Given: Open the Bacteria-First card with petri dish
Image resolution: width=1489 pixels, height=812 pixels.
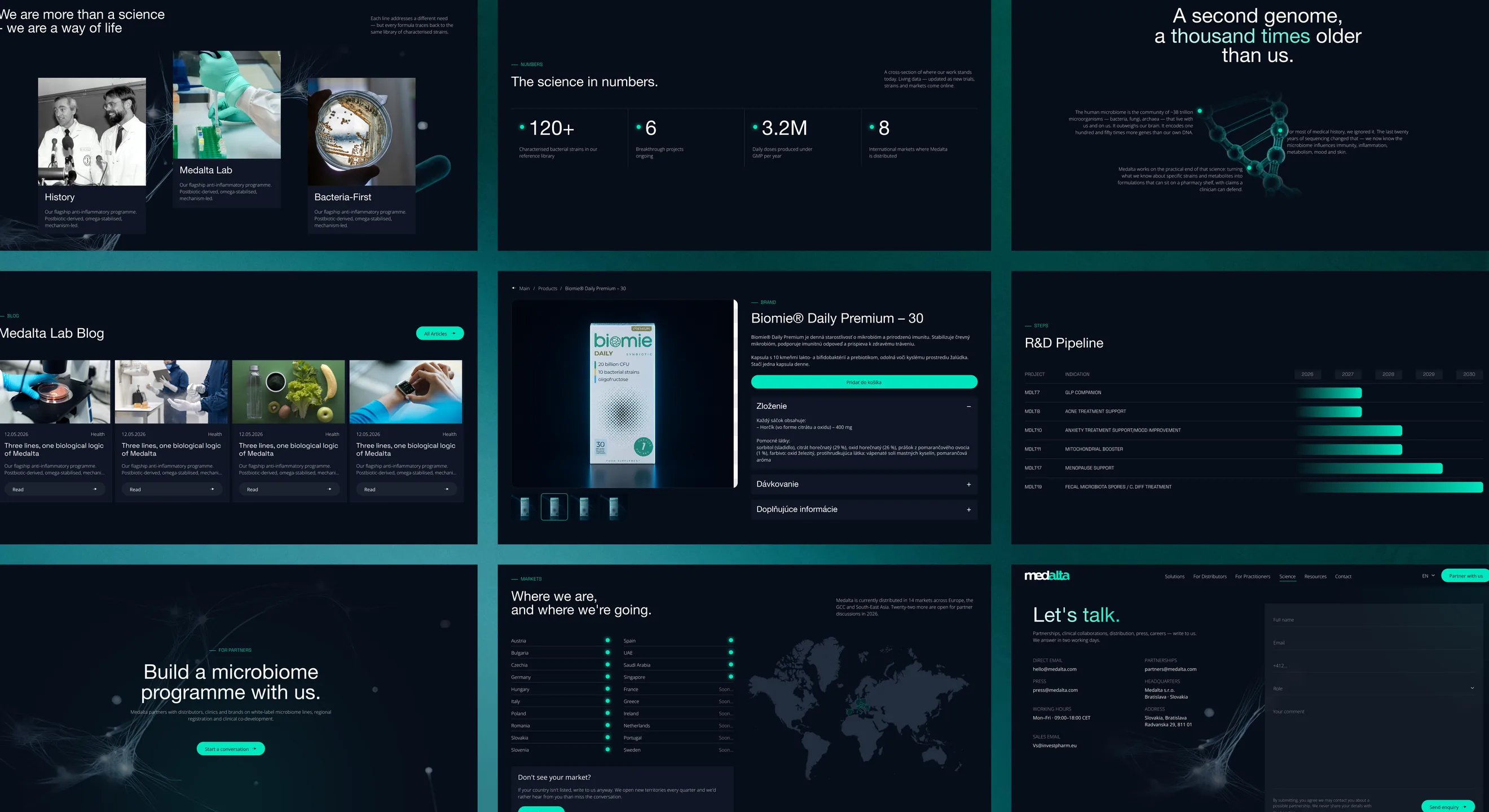Looking at the screenshot, I should 362,156.
